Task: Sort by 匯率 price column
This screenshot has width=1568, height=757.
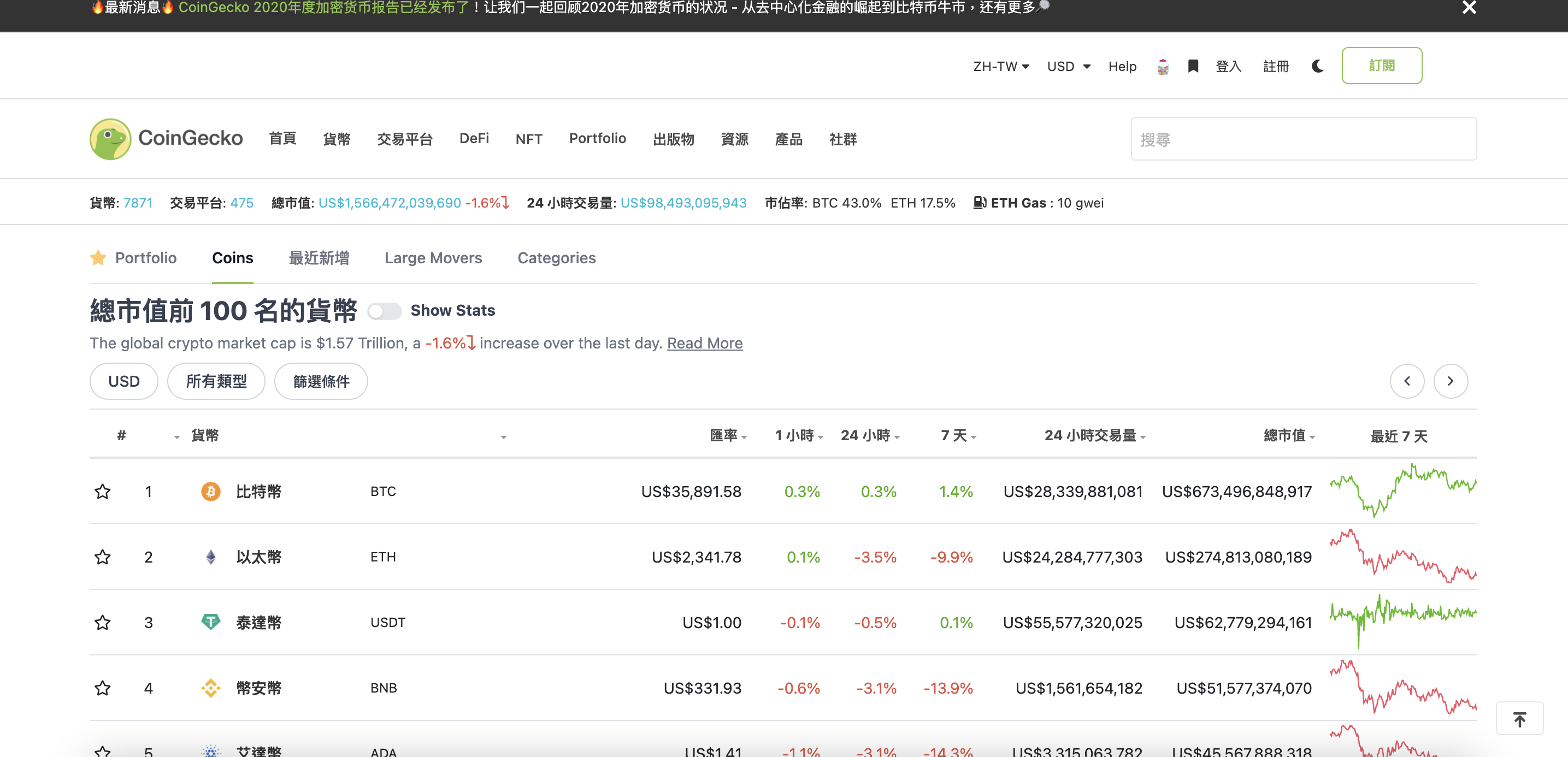Action: pyautogui.click(x=728, y=436)
